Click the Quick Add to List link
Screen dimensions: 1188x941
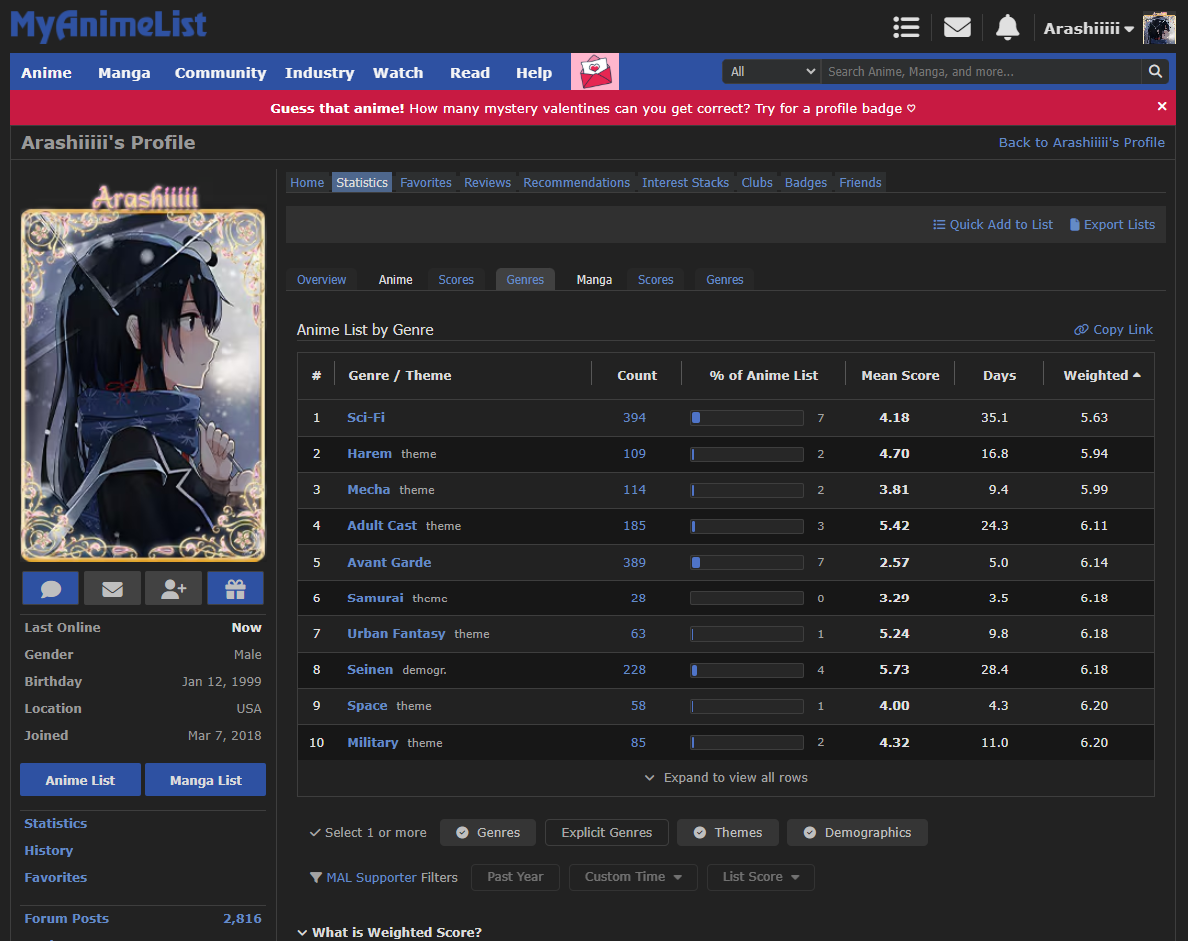[x=993, y=224]
